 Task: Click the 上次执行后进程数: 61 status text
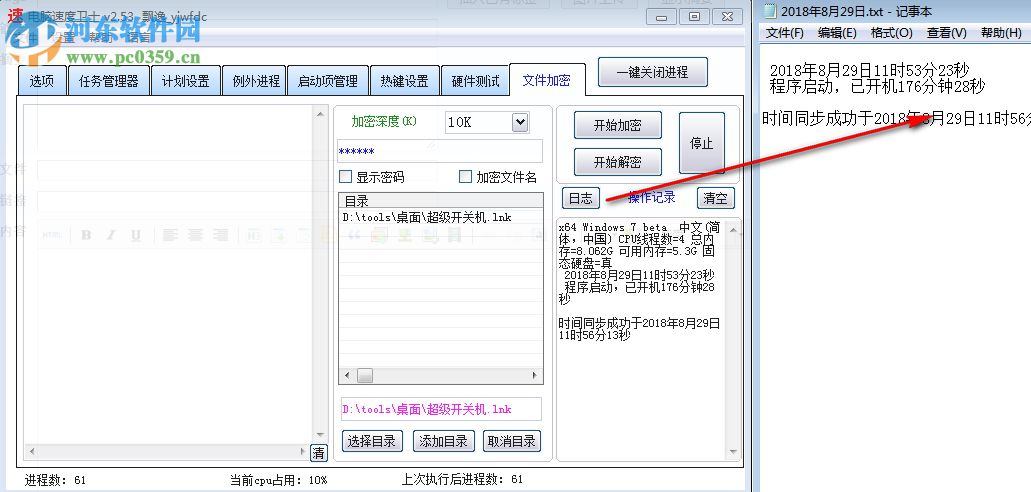(x=462, y=480)
